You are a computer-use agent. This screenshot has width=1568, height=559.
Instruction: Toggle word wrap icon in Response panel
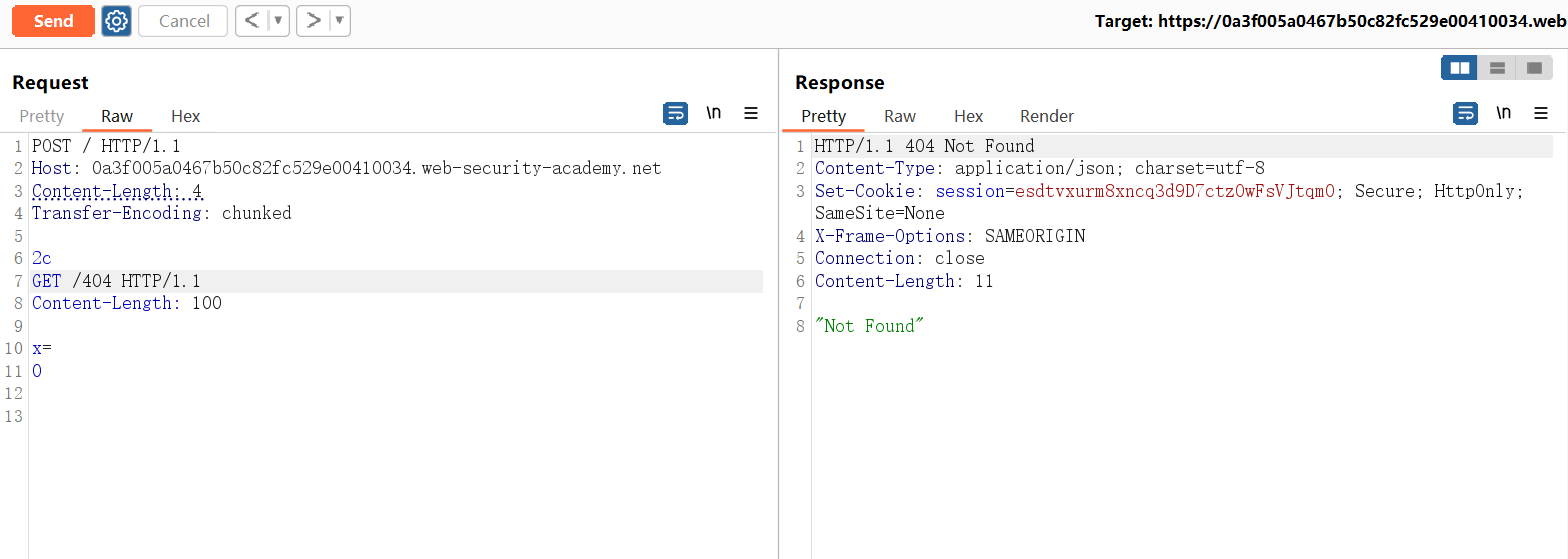click(x=1465, y=114)
